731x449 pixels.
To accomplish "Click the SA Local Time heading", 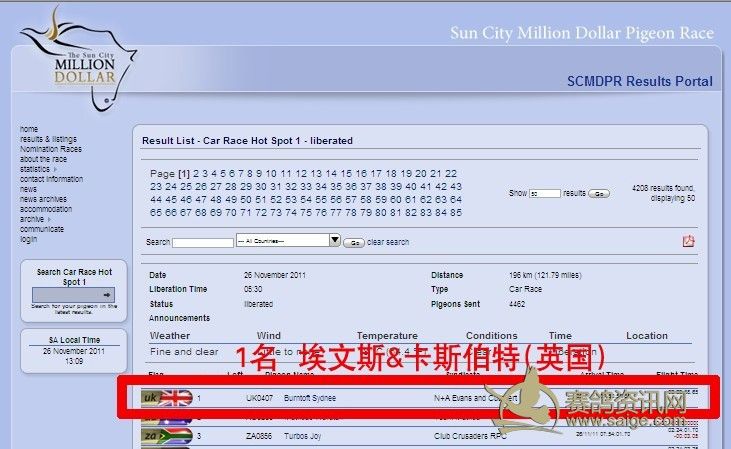I will pos(74,340).
